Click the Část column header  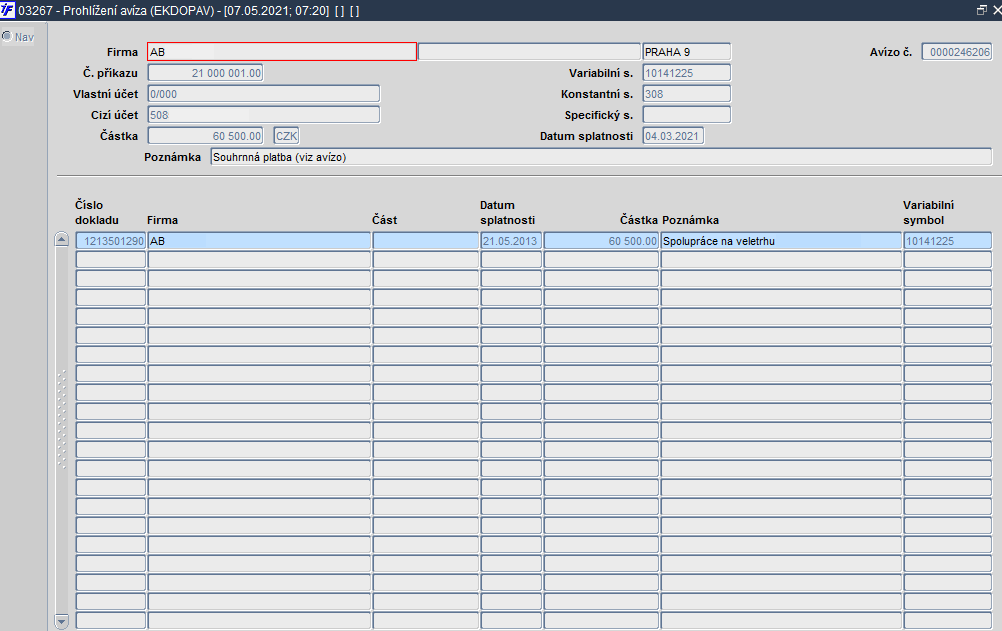[x=384, y=220]
